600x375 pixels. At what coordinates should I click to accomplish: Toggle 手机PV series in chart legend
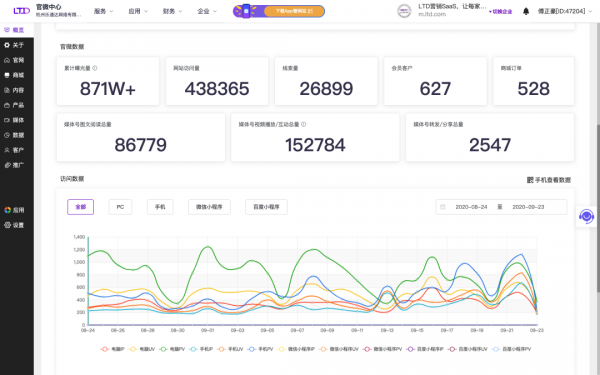(x=261, y=349)
